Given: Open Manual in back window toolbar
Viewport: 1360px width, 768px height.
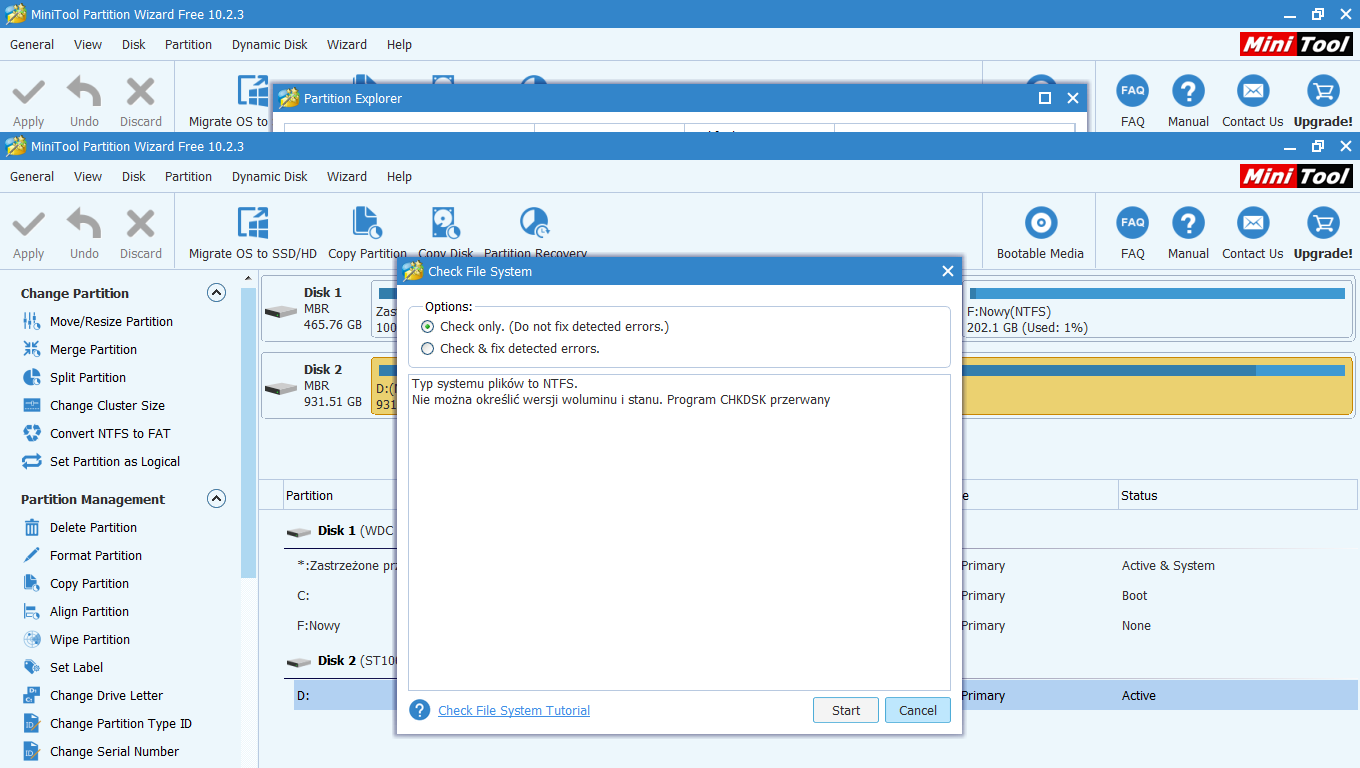Looking at the screenshot, I should (x=1188, y=100).
